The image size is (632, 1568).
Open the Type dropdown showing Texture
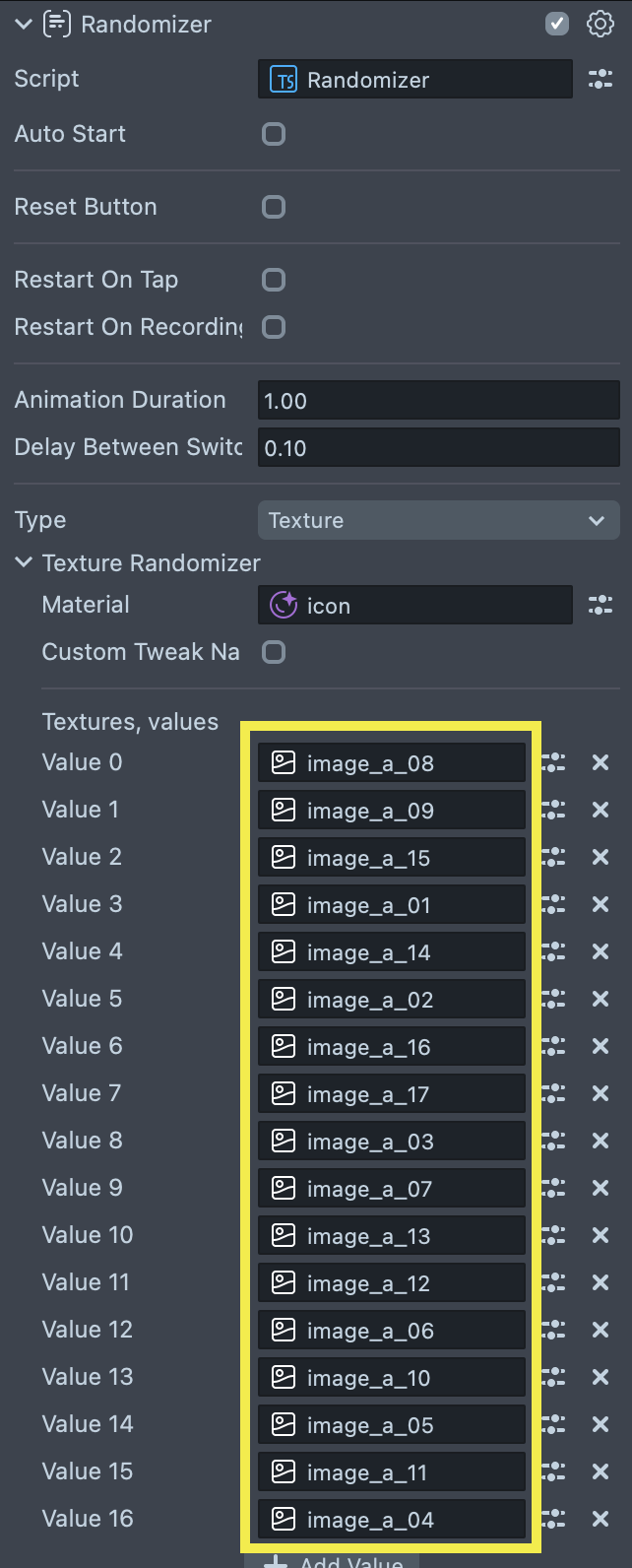click(438, 520)
